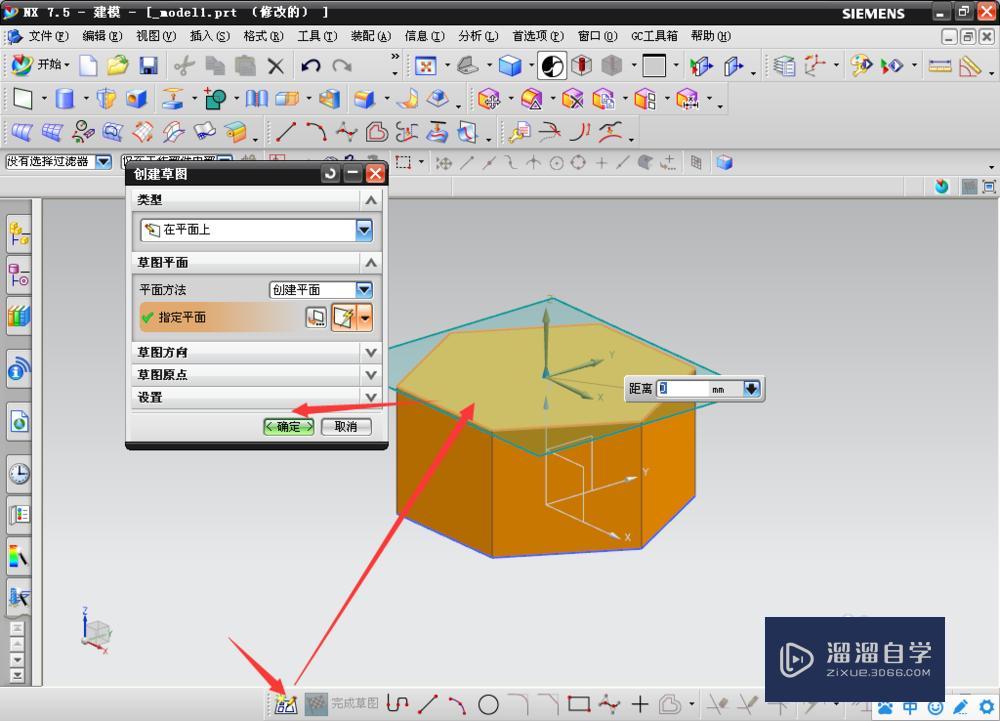This screenshot has height=721, width=1000.
Task: Open the 在平面上 type dropdown
Action: tap(364, 230)
